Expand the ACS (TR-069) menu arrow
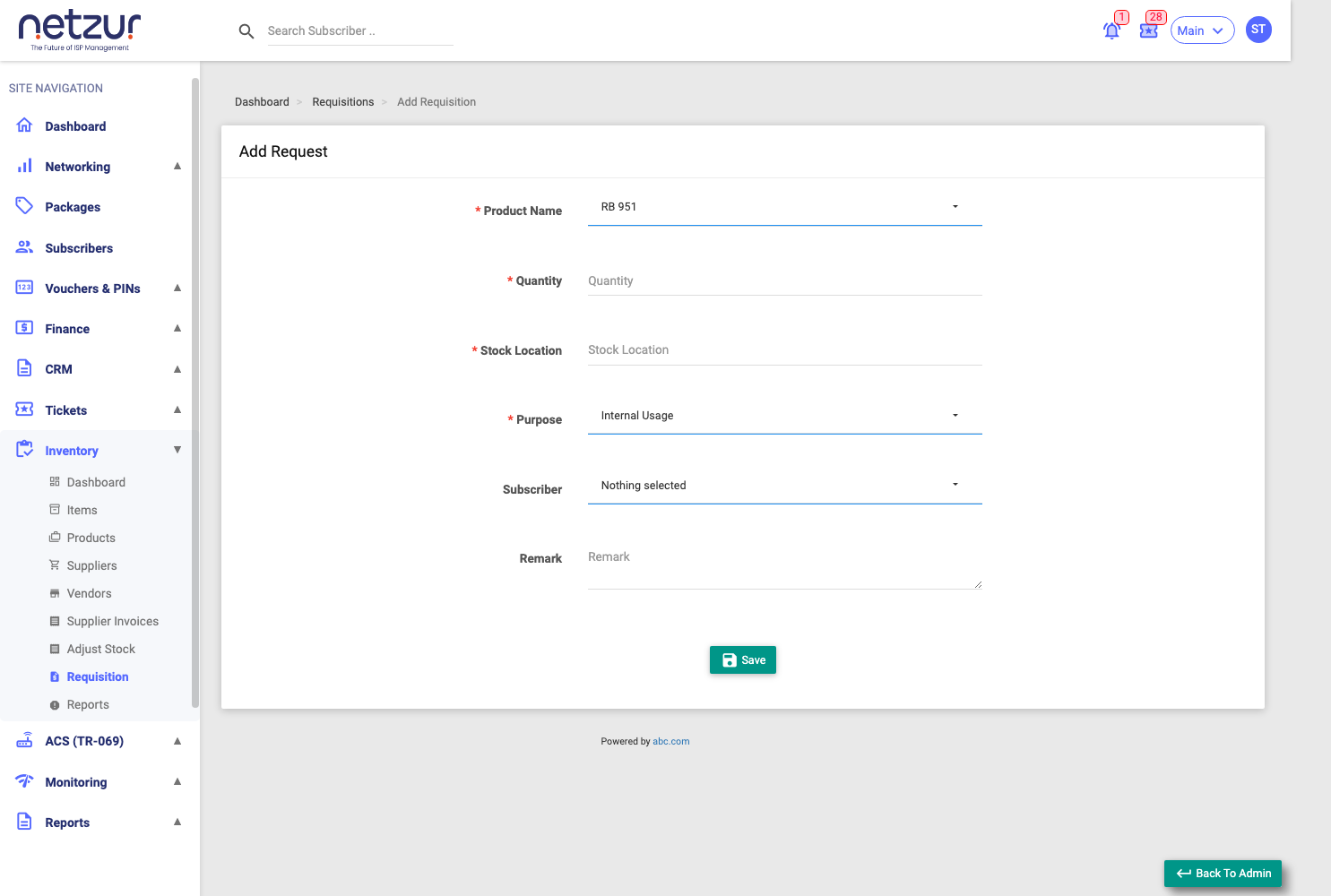1331x896 pixels. 177,741
